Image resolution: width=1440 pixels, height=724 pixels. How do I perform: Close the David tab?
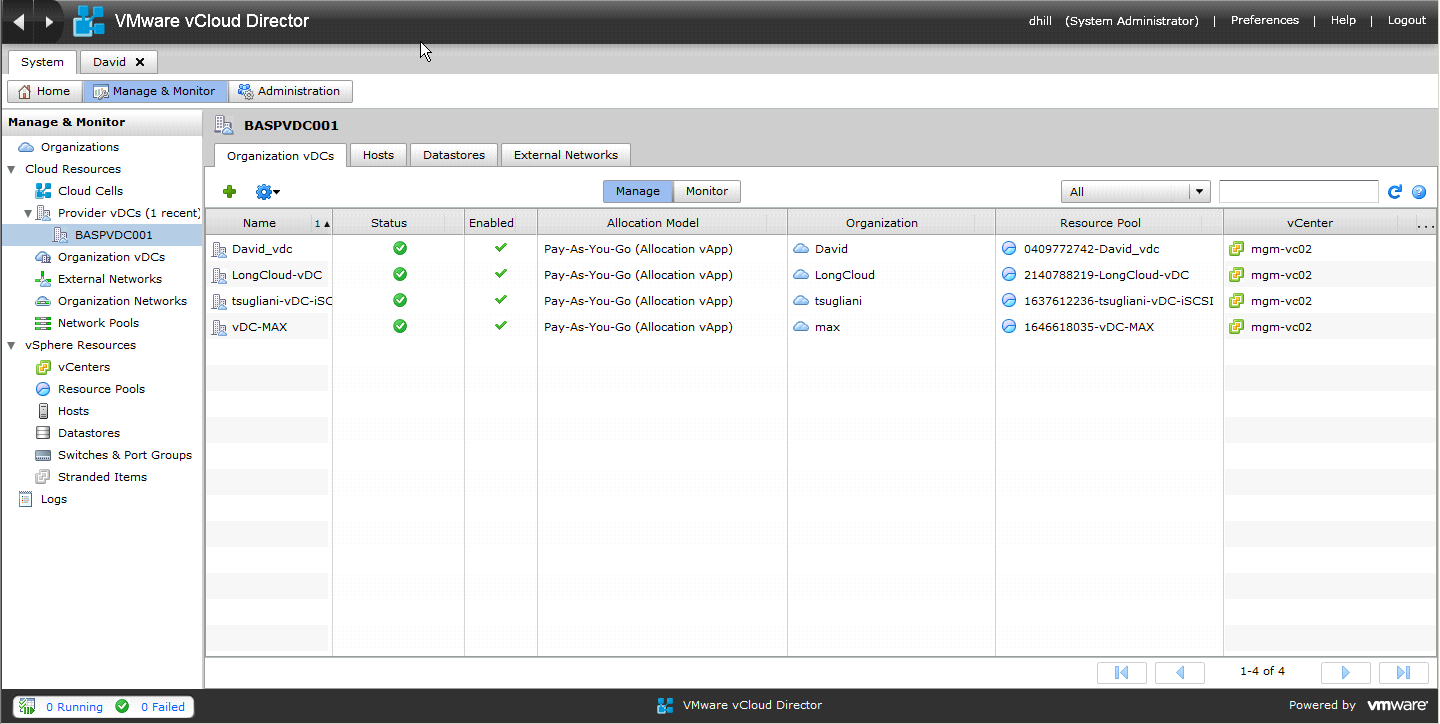tap(140, 62)
